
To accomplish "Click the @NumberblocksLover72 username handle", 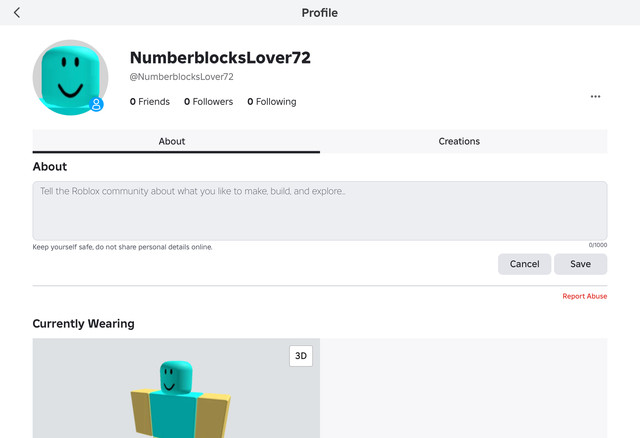I will [x=182, y=77].
